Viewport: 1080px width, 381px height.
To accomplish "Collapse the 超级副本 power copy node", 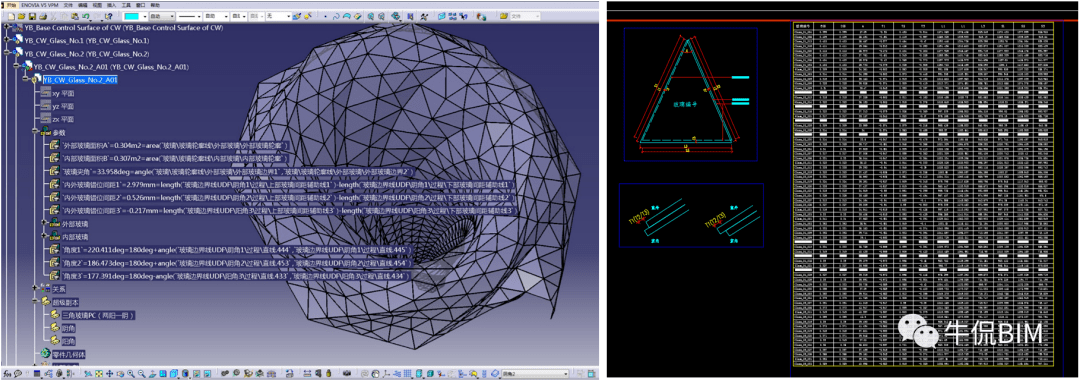I will (x=34, y=302).
